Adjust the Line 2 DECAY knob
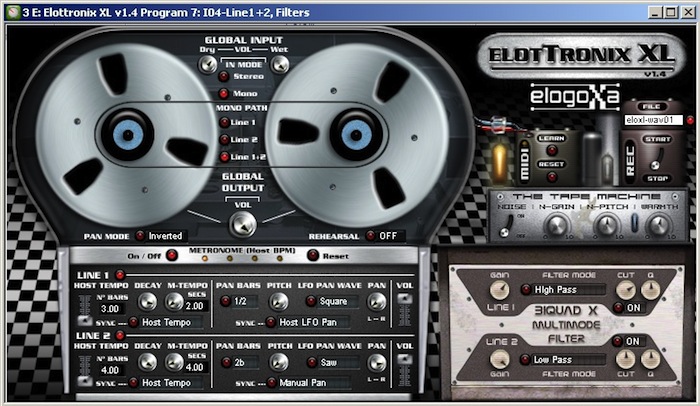 pos(147,362)
